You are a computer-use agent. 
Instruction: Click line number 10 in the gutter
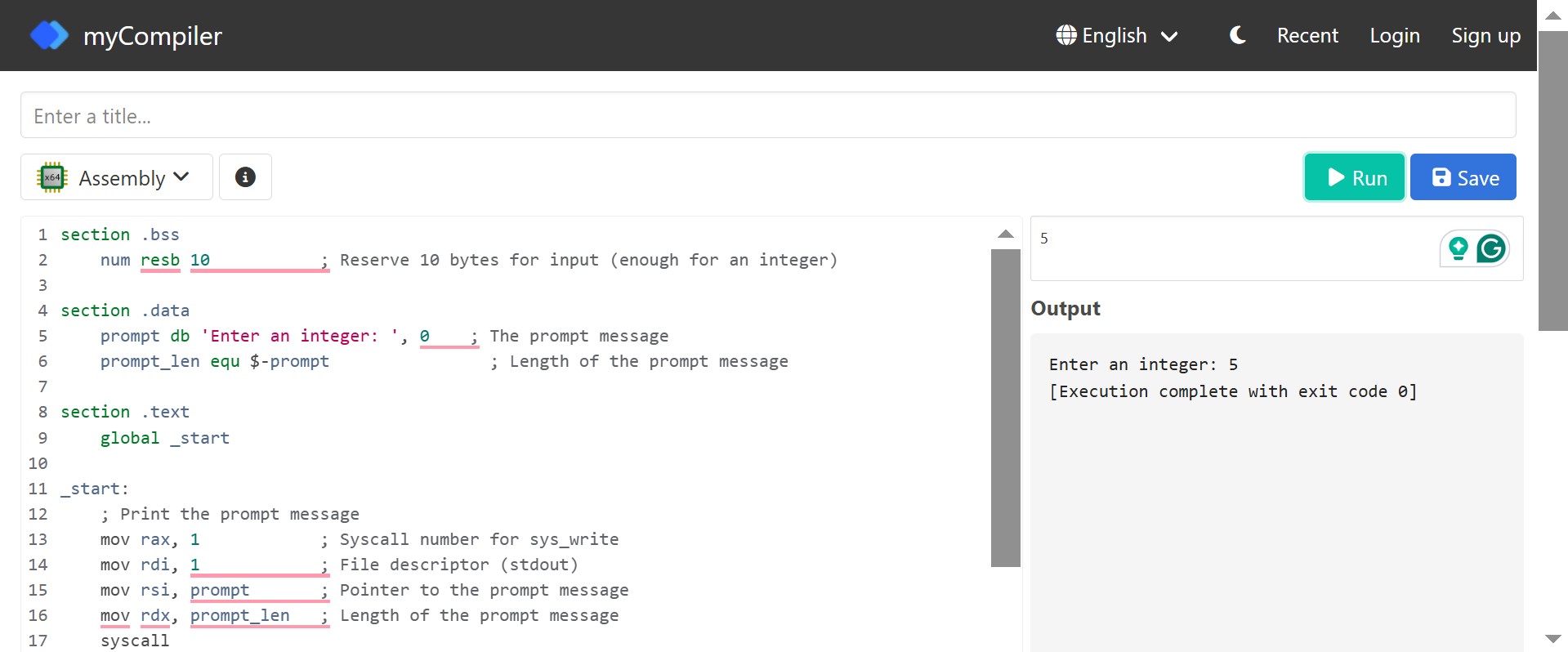click(38, 463)
